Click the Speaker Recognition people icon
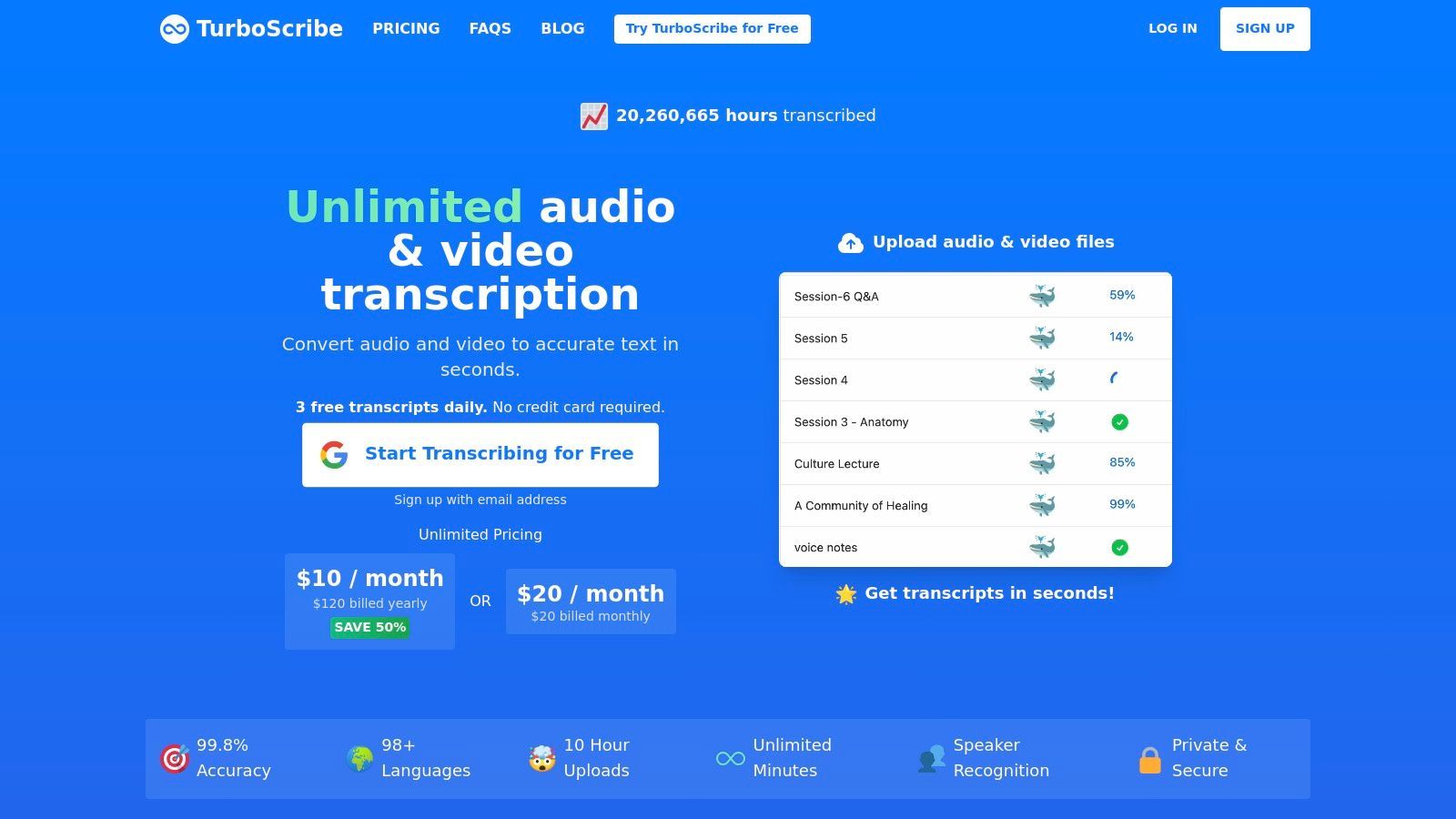Viewport: 1456px width, 819px height. click(930, 758)
